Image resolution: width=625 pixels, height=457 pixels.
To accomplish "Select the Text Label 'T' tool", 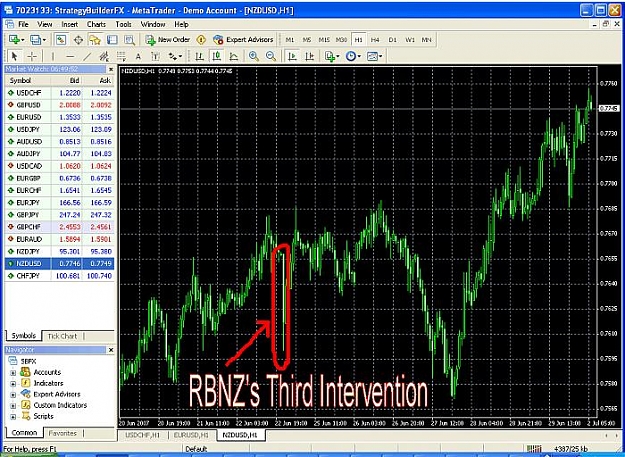I will point(155,56).
